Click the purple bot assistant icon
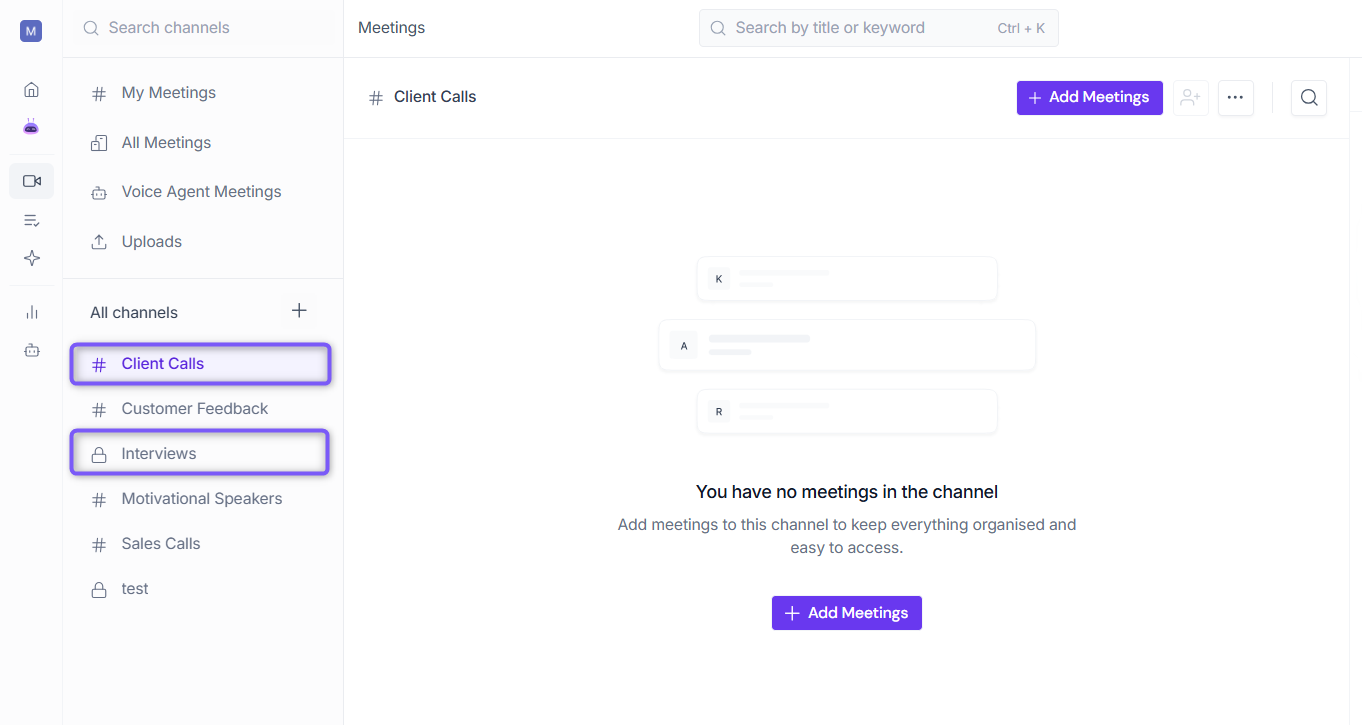This screenshot has width=1362, height=725. [31, 127]
